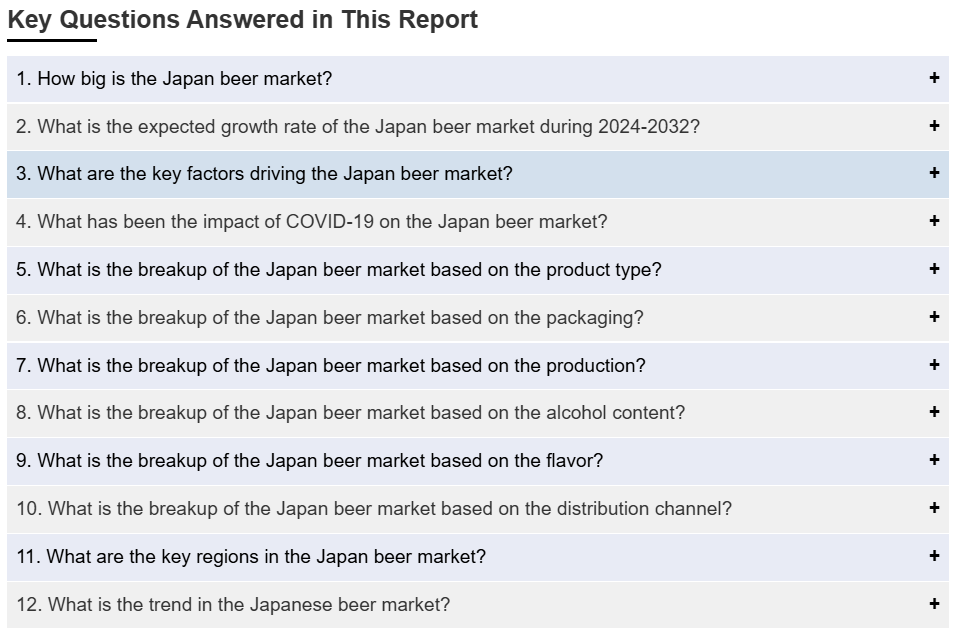Click plus icon for alcohol content question
The height and width of the screenshot is (639, 960).
pyautogui.click(x=934, y=412)
